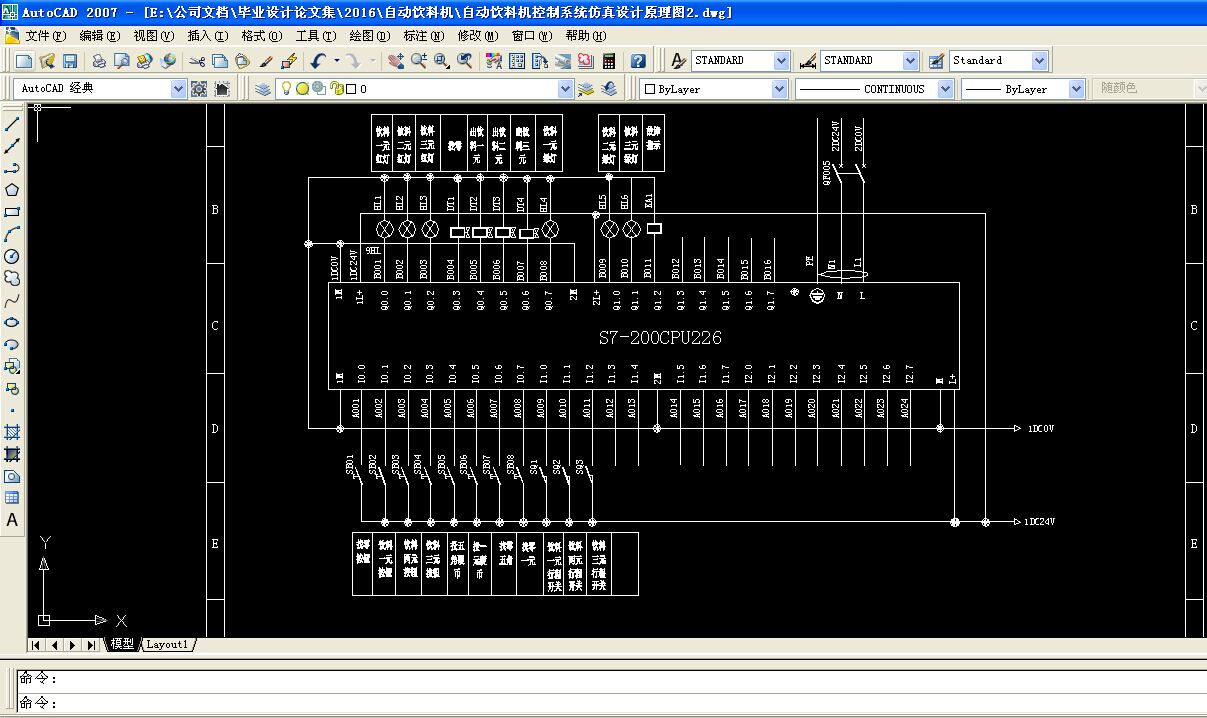Pick the Rectangle drawing tool

point(12,212)
